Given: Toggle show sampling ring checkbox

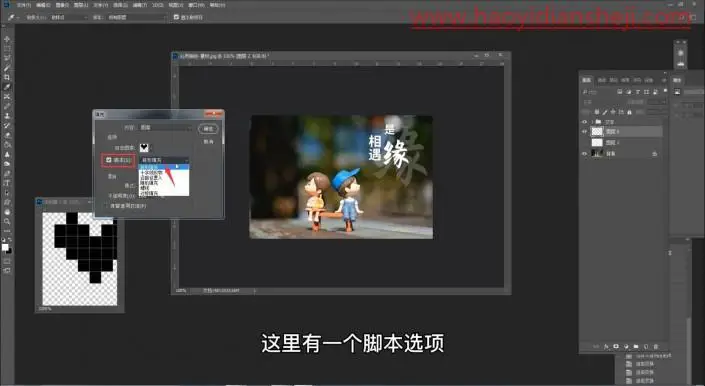Looking at the screenshot, I should [176, 17].
